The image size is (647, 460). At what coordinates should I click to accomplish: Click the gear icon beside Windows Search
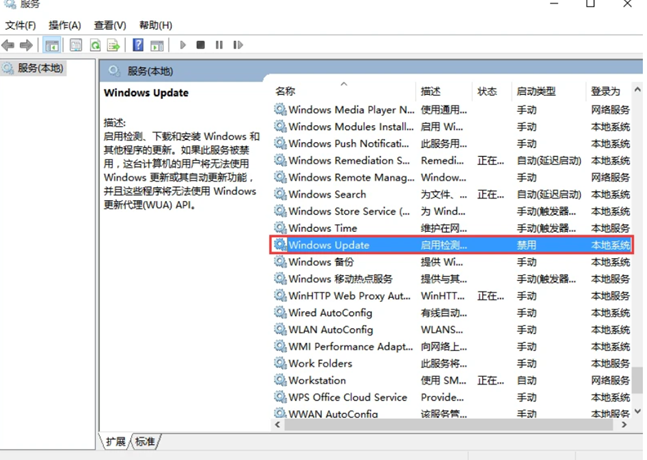click(280, 193)
